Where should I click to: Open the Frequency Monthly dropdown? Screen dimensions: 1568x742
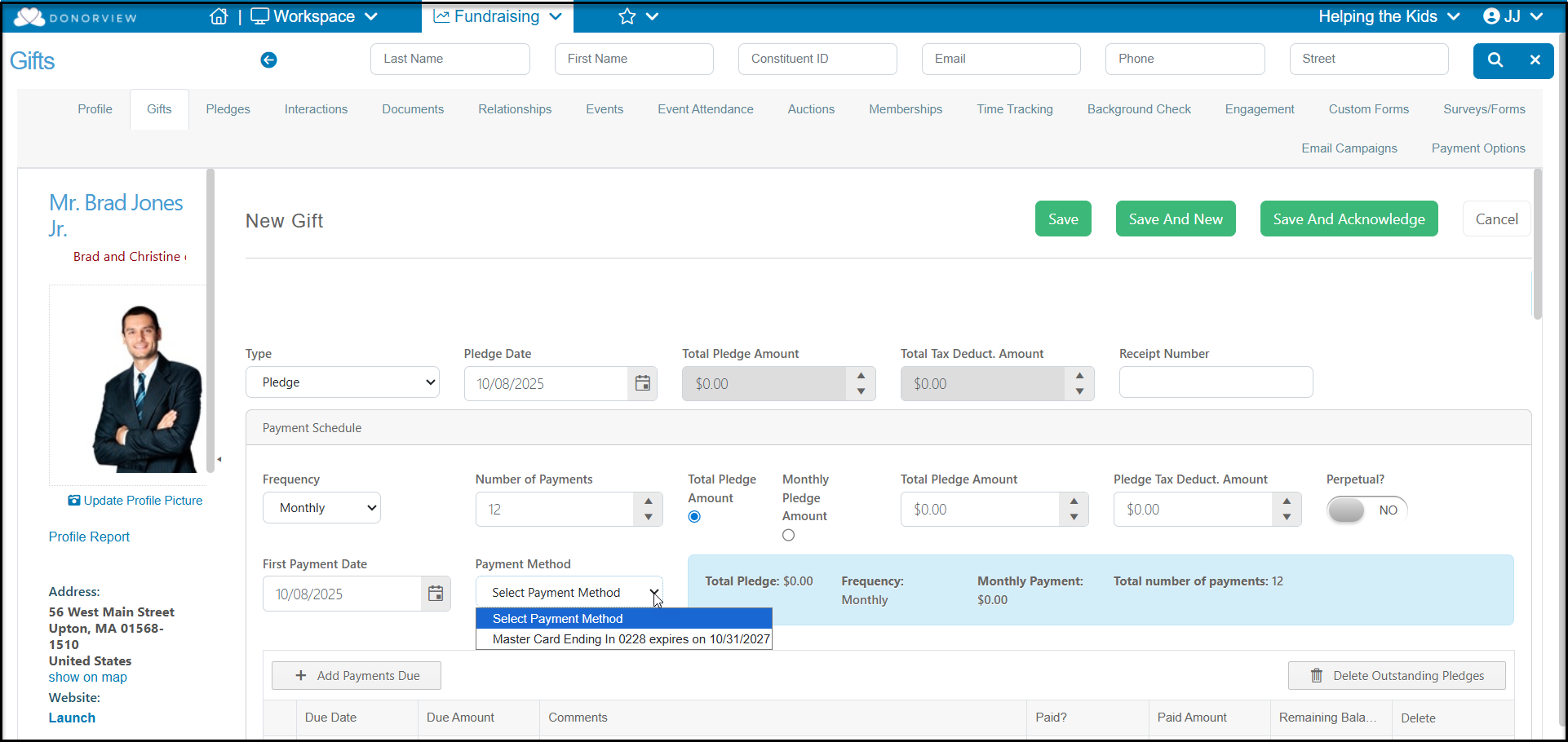(x=321, y=508)
